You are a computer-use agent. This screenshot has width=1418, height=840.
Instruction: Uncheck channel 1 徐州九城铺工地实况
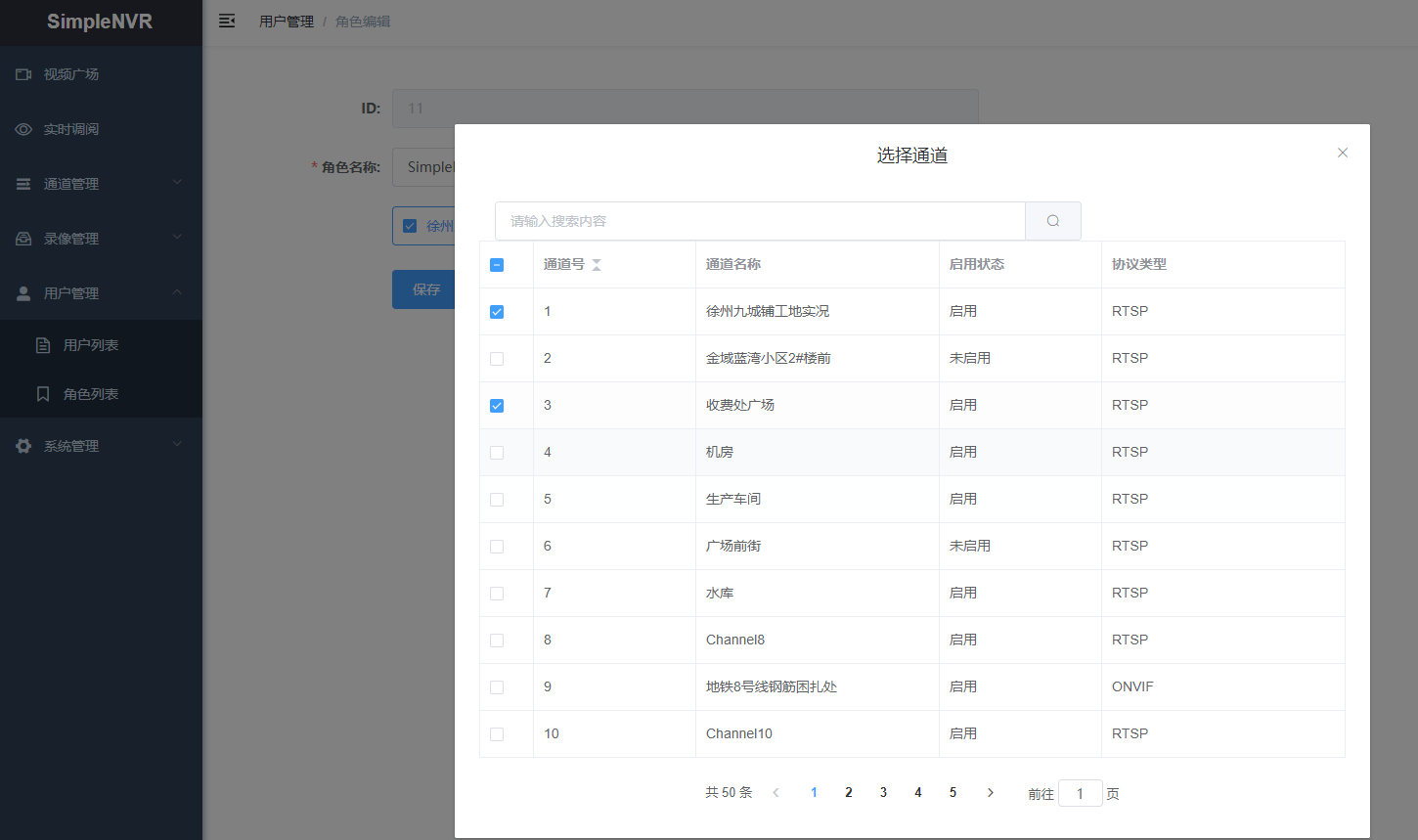(x=497, y=312)
